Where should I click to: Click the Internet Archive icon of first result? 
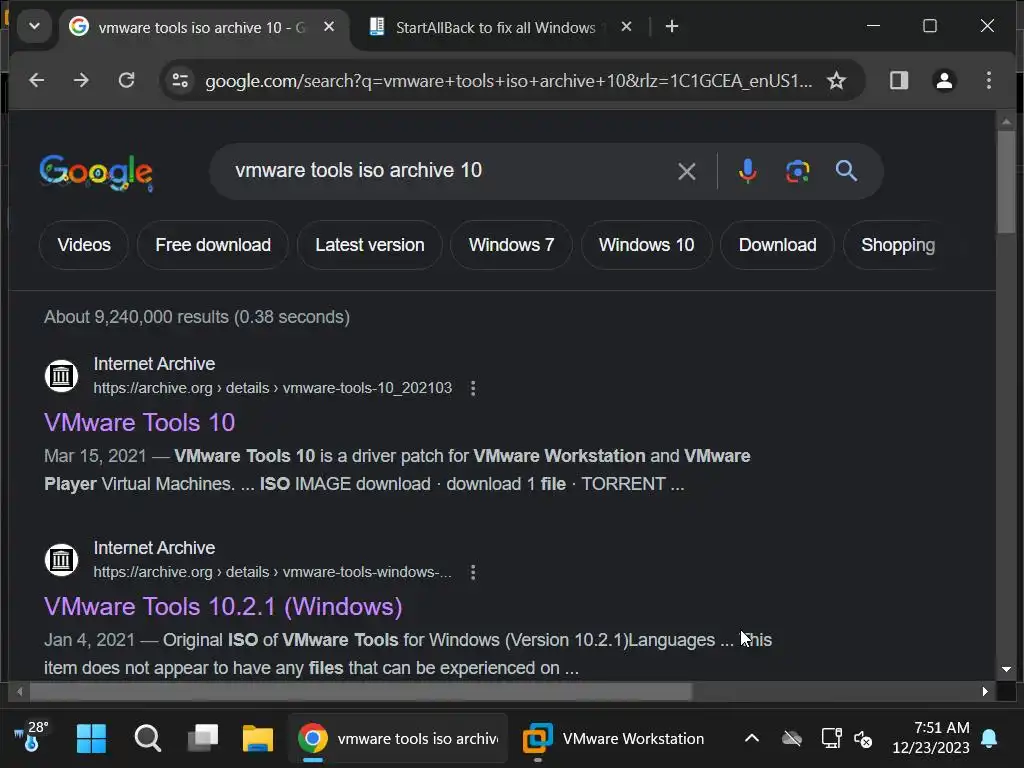point(61,376)
